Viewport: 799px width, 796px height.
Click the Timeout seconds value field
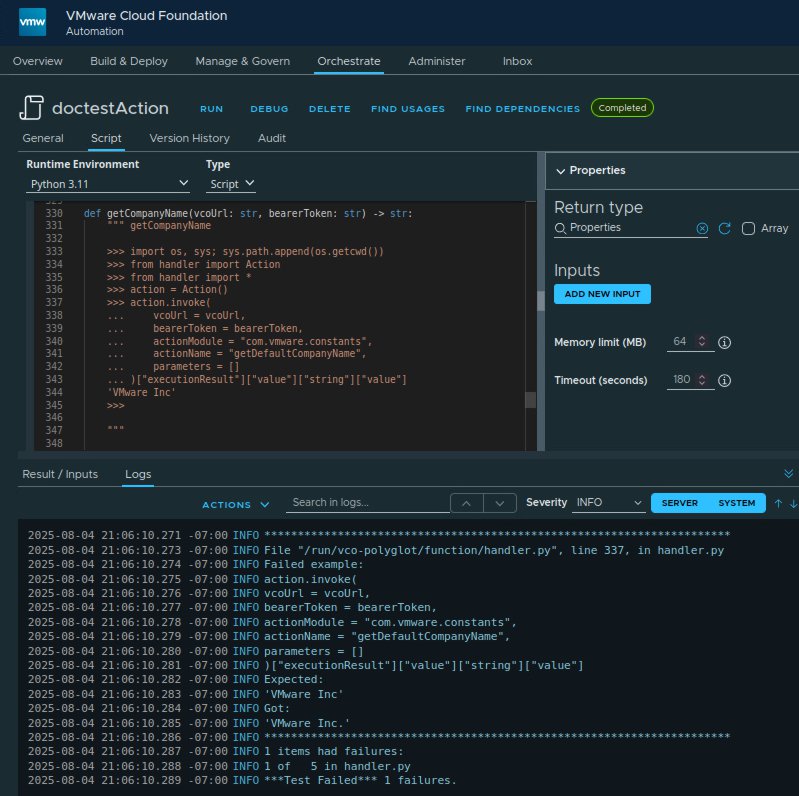681,380
